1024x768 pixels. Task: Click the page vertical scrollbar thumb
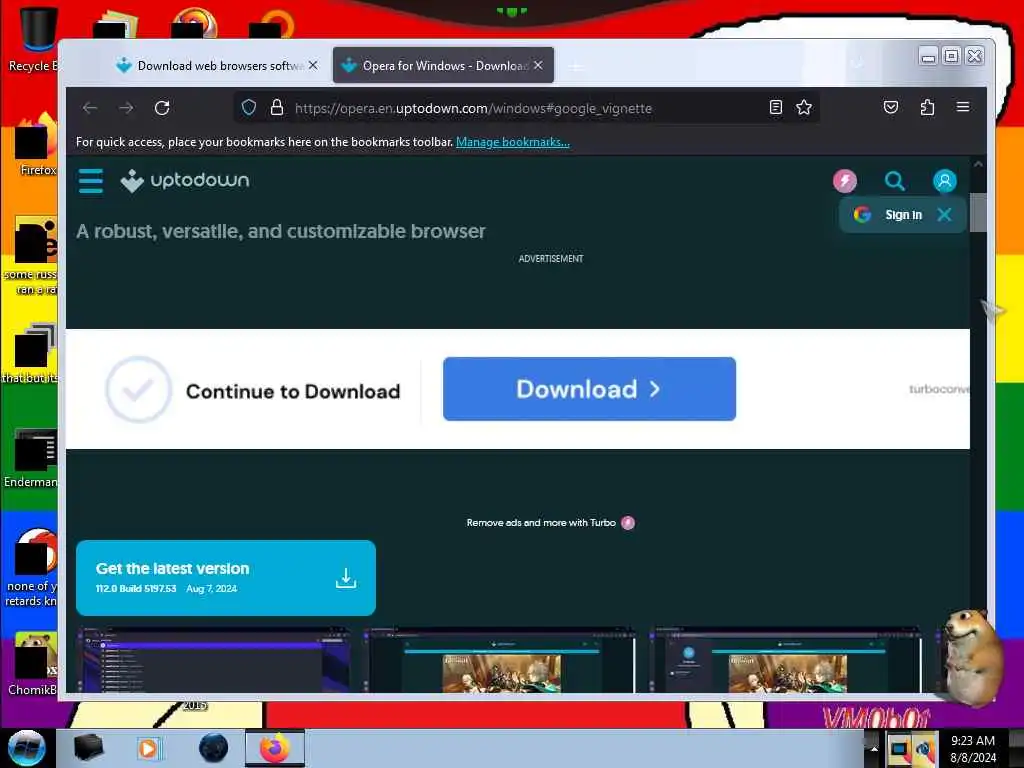tap(978, 212)
